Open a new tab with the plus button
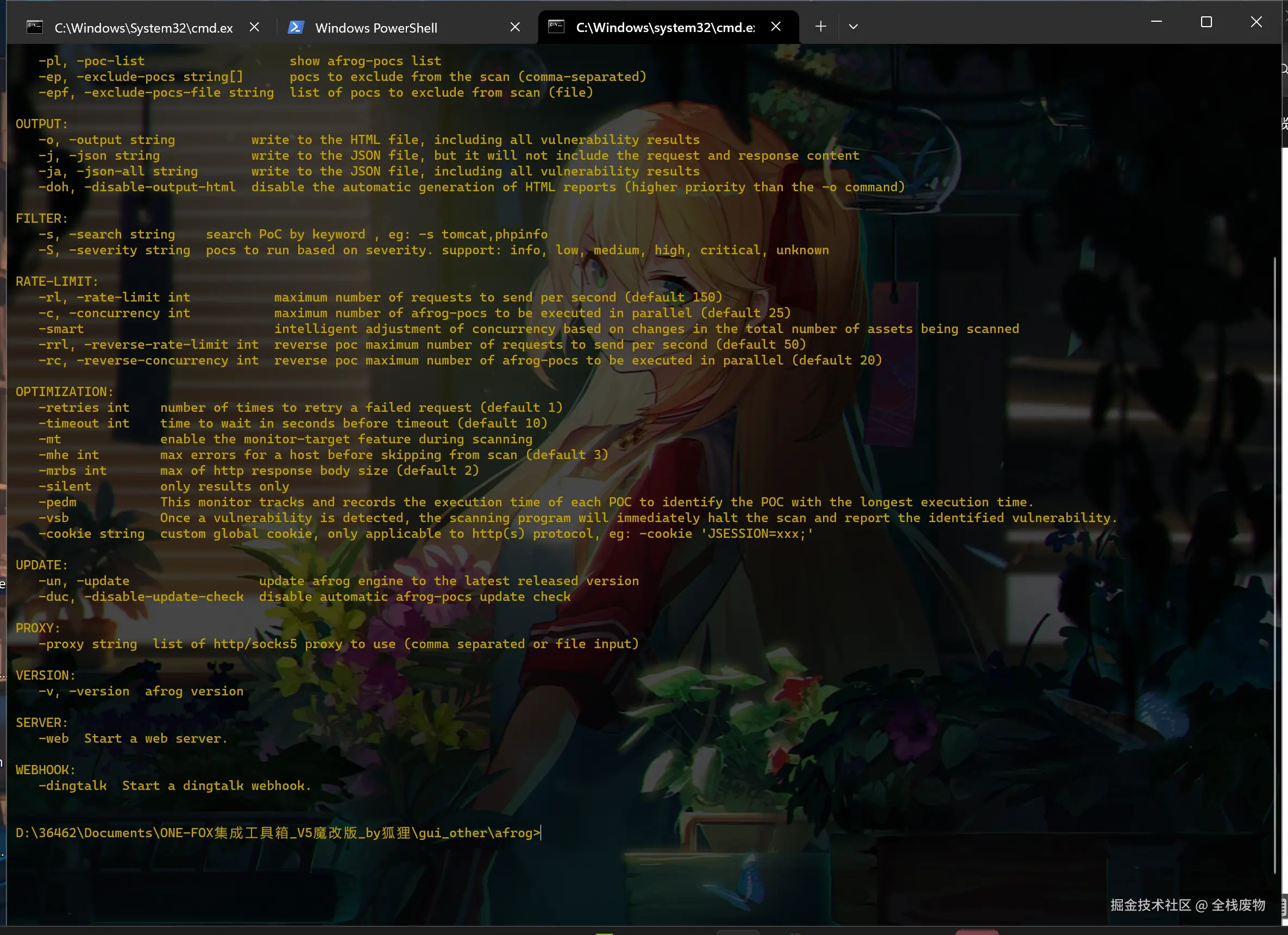Screen dimensions: 1288x935 820,27
